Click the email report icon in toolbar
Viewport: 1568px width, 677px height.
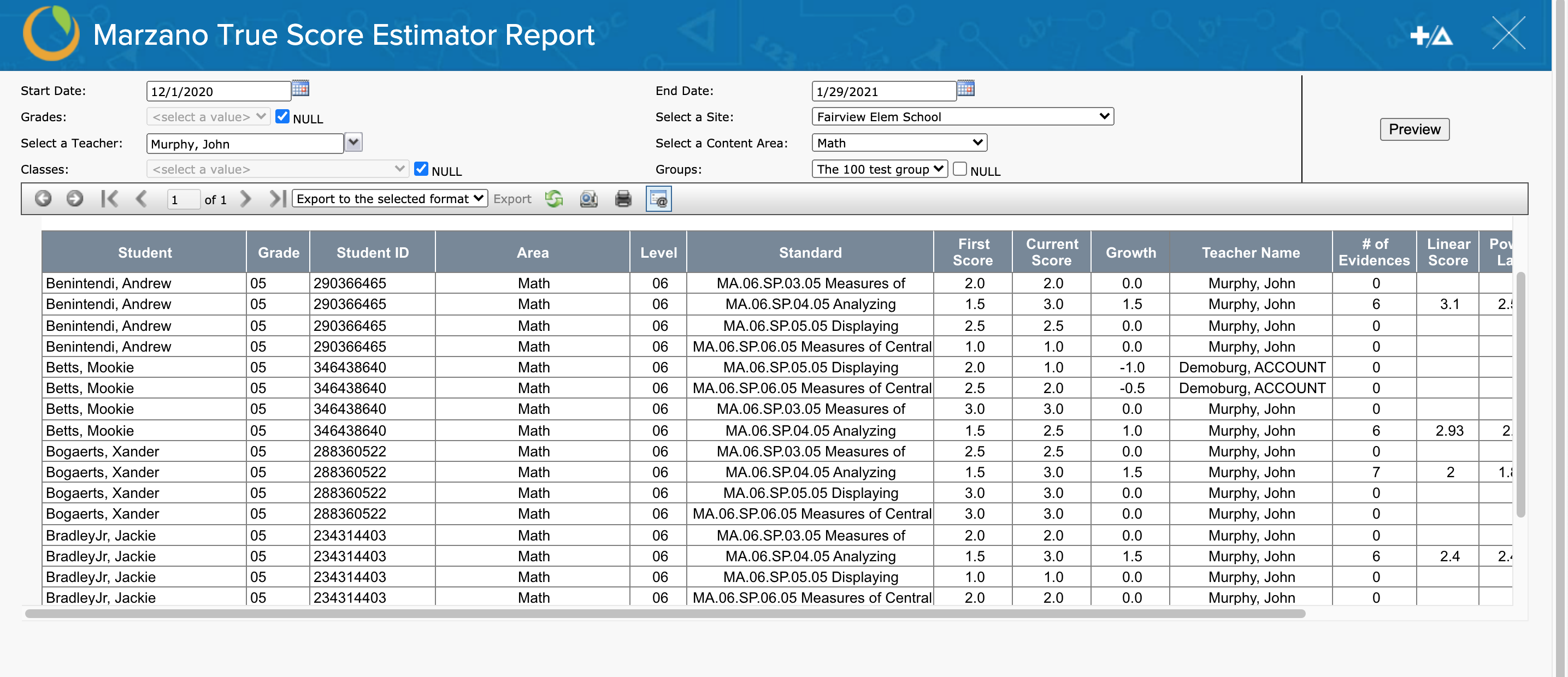pyautogui.click(x=658, y=199)
